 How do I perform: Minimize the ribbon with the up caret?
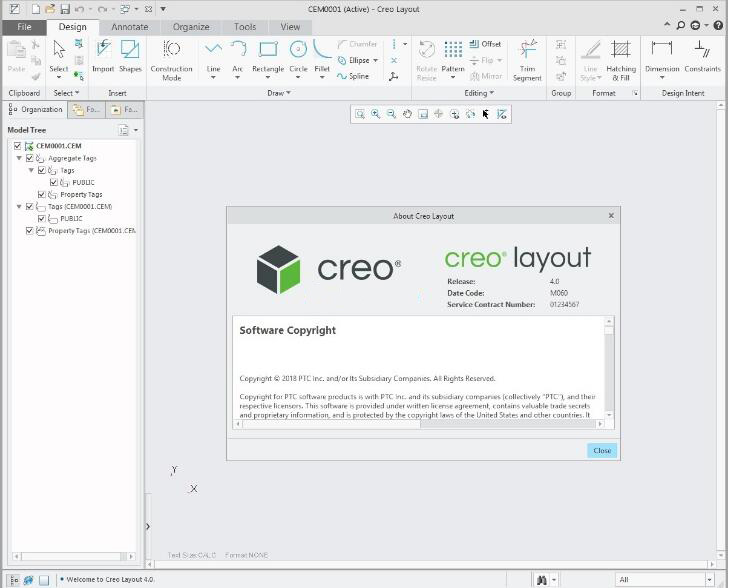[667, 25]
